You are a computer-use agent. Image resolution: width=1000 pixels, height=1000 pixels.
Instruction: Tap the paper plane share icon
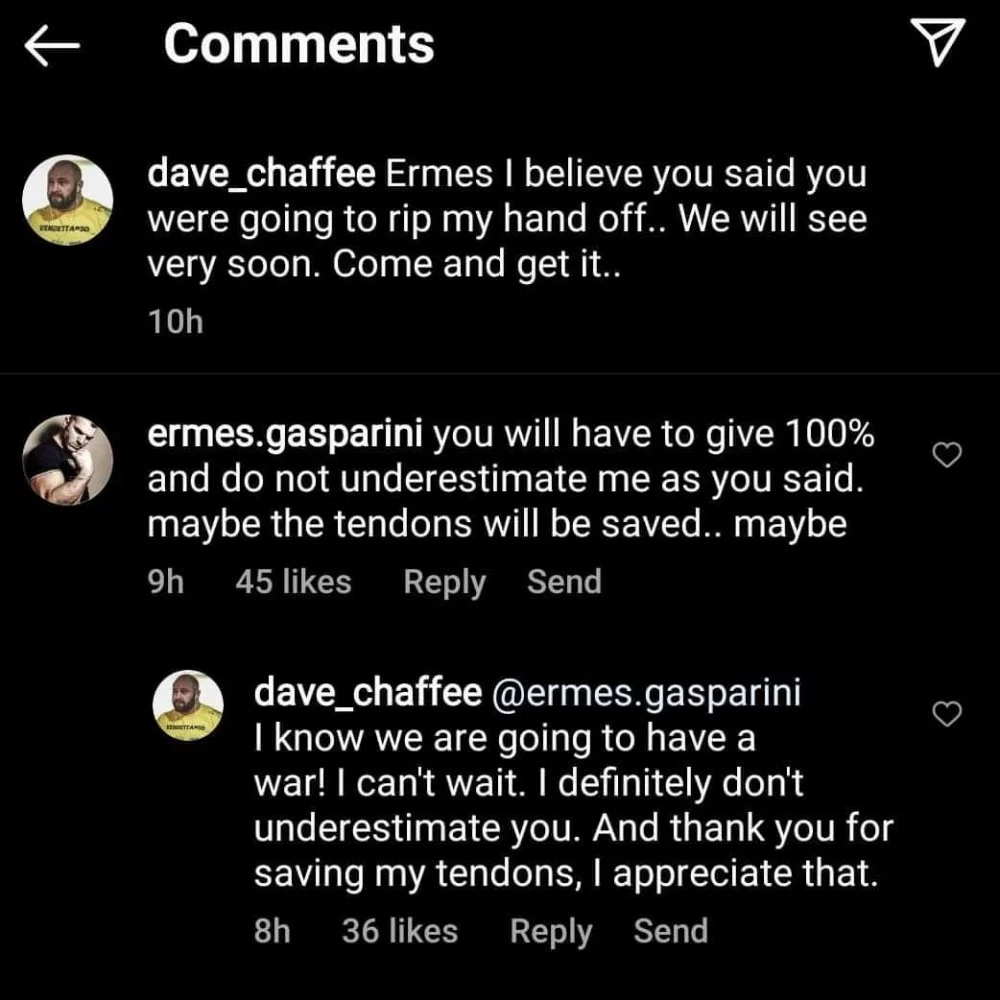(939, 45)
